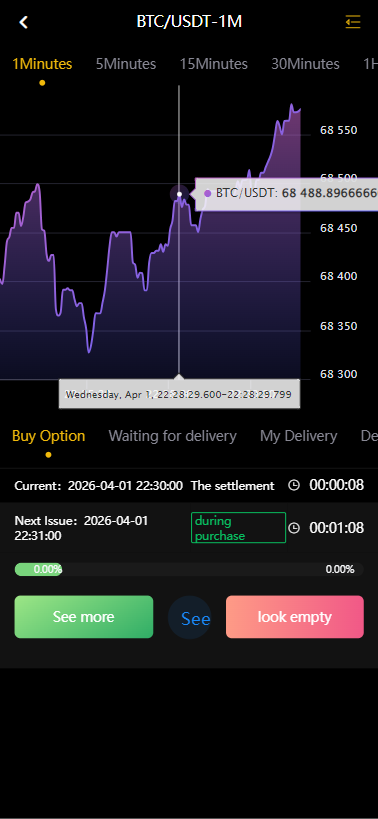Viewport: 378px width, 819px height.
Task: Click the 68 300 axis label
Action: point(339,375)
